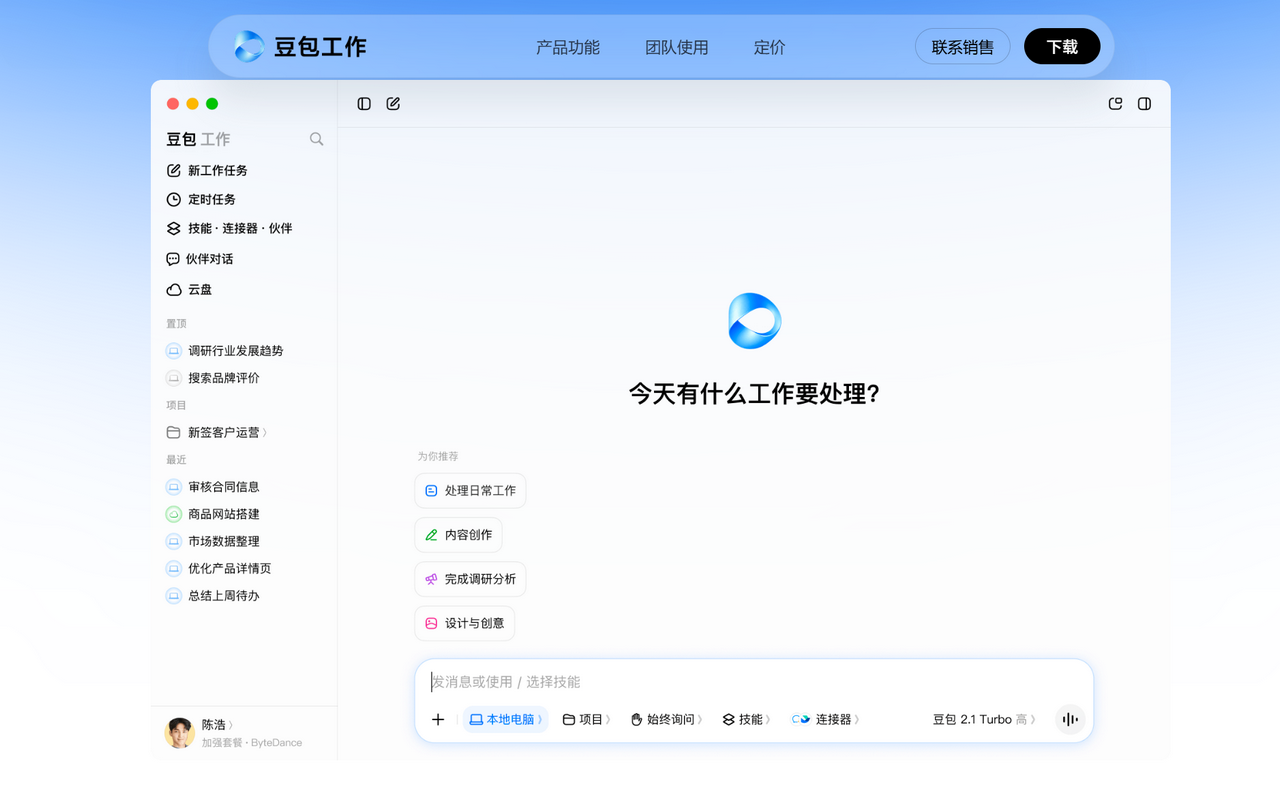Click the macOS green fullscreen button

(x=212, y=104)
